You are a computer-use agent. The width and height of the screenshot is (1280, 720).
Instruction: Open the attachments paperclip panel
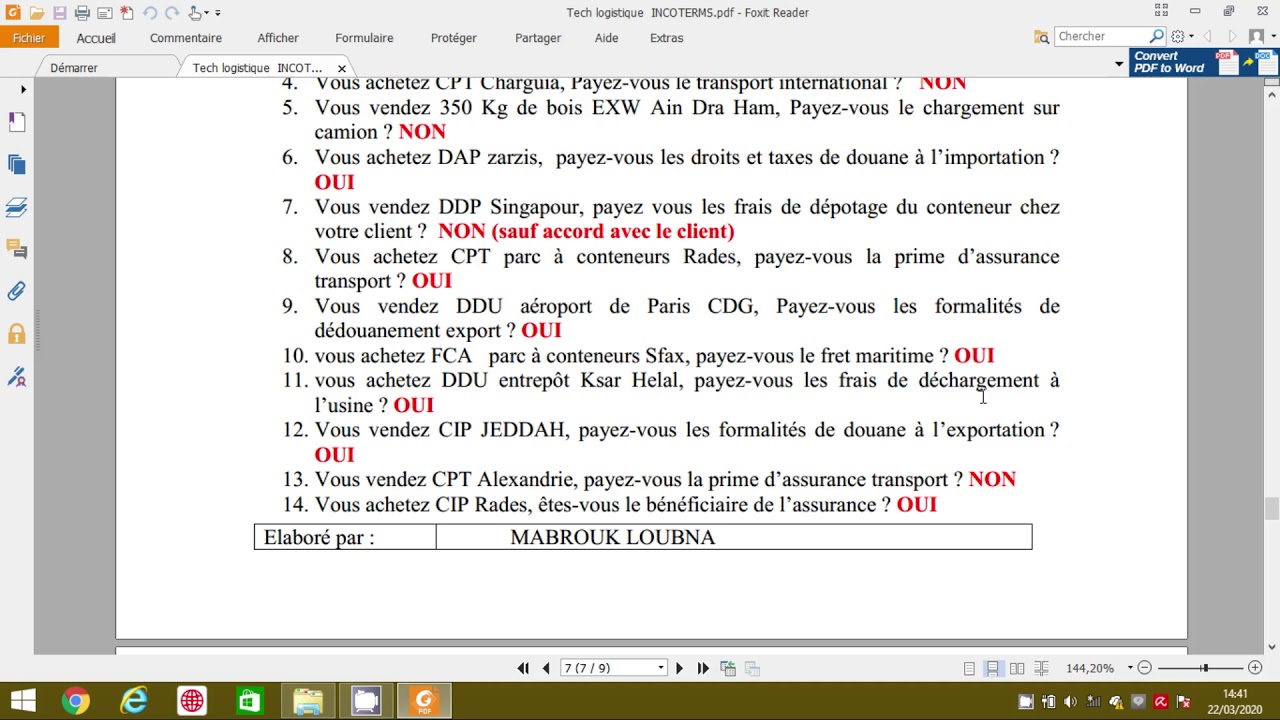click(x=17, y=292)
